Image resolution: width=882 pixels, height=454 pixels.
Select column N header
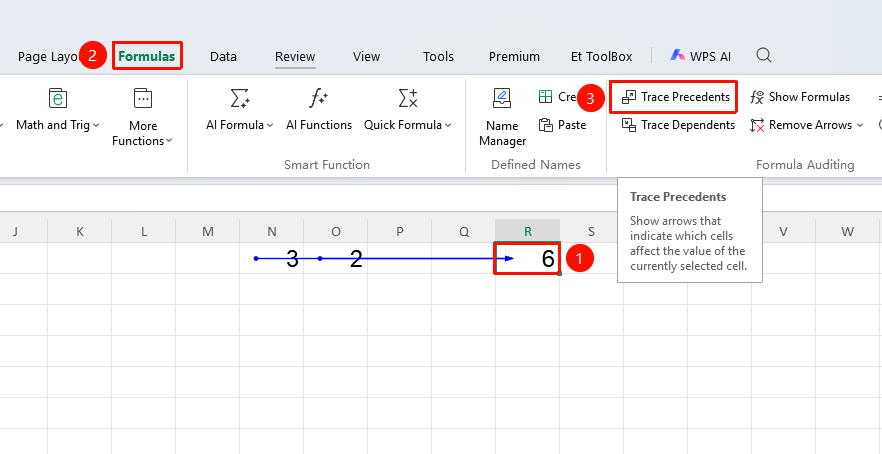pos(272,231)
